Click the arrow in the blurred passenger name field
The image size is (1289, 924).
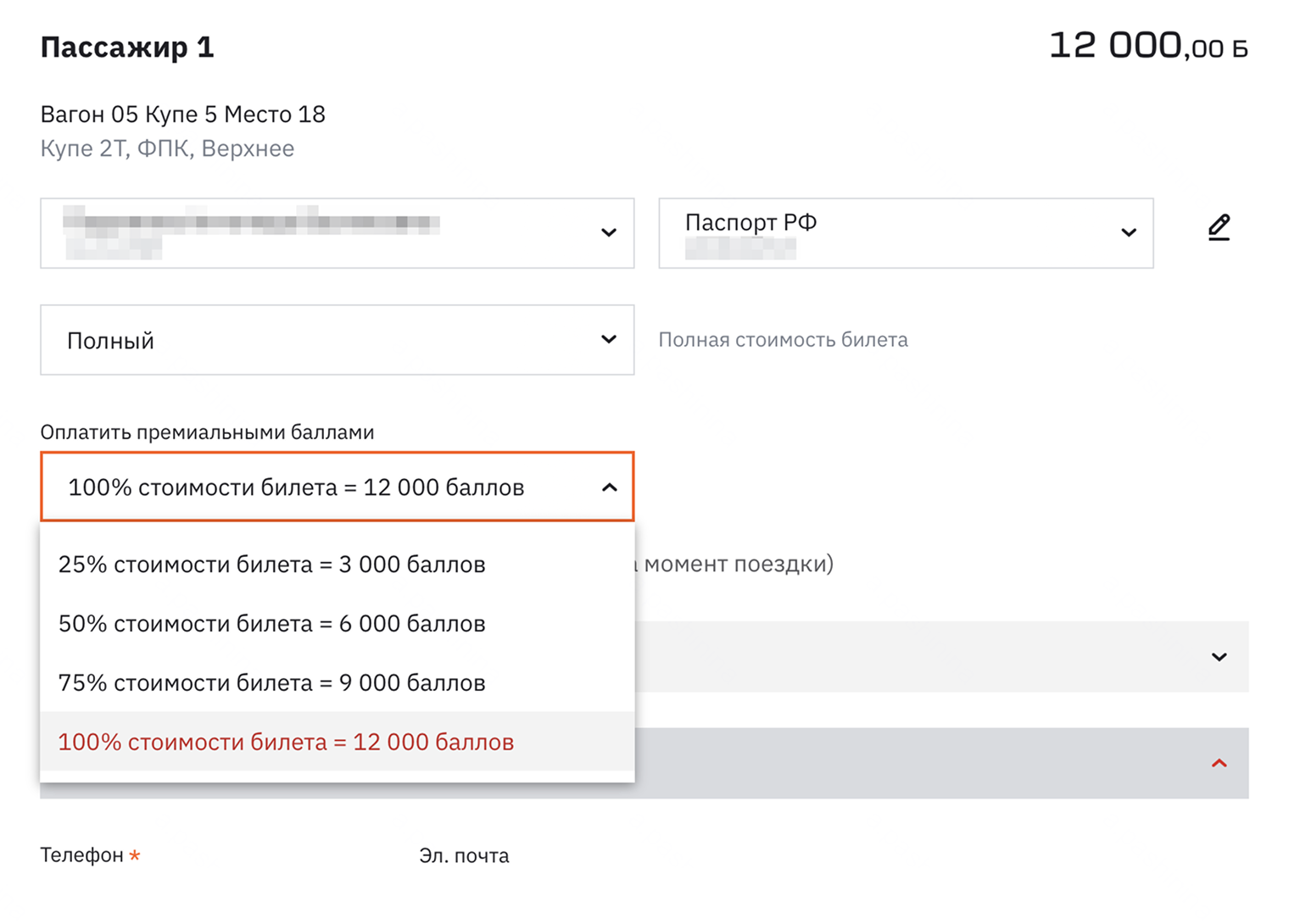pyautogui.click(x=608, y=233)
